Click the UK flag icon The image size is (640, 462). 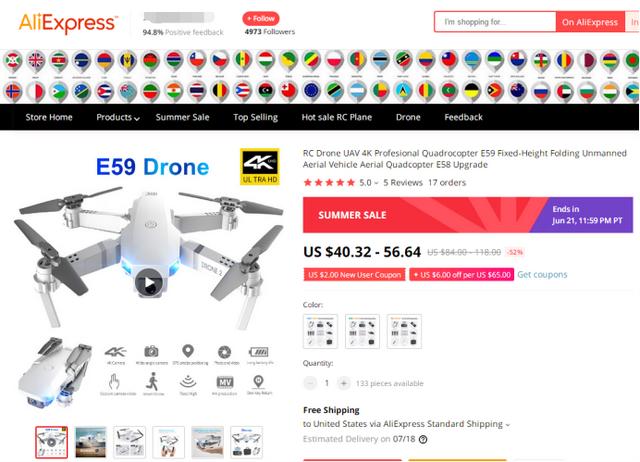(36, 61)
